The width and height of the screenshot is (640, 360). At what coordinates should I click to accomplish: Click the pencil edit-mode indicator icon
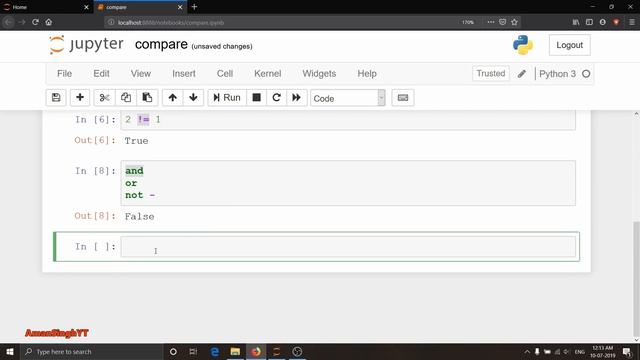pos(522,74)
